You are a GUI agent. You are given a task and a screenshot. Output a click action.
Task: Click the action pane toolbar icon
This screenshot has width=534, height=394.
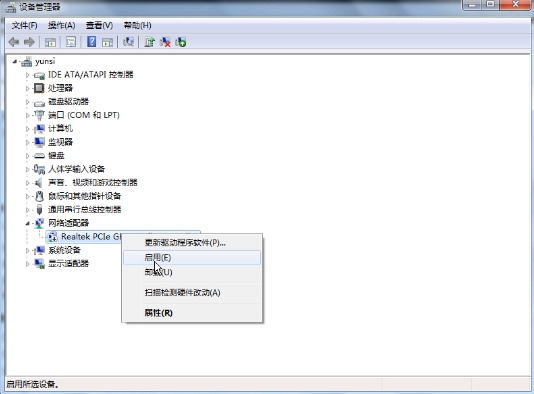107,42
